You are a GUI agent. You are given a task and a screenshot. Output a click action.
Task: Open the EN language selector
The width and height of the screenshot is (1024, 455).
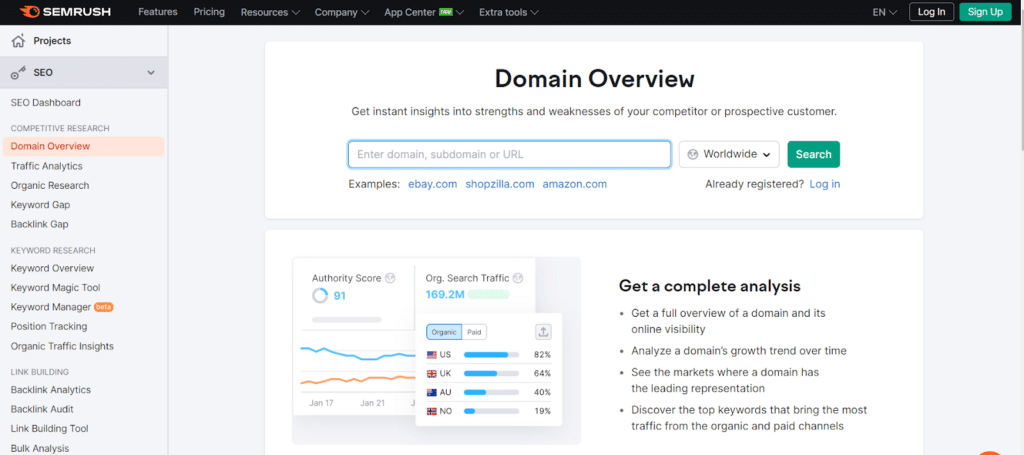pyautogui.click(x=883, y=12)
